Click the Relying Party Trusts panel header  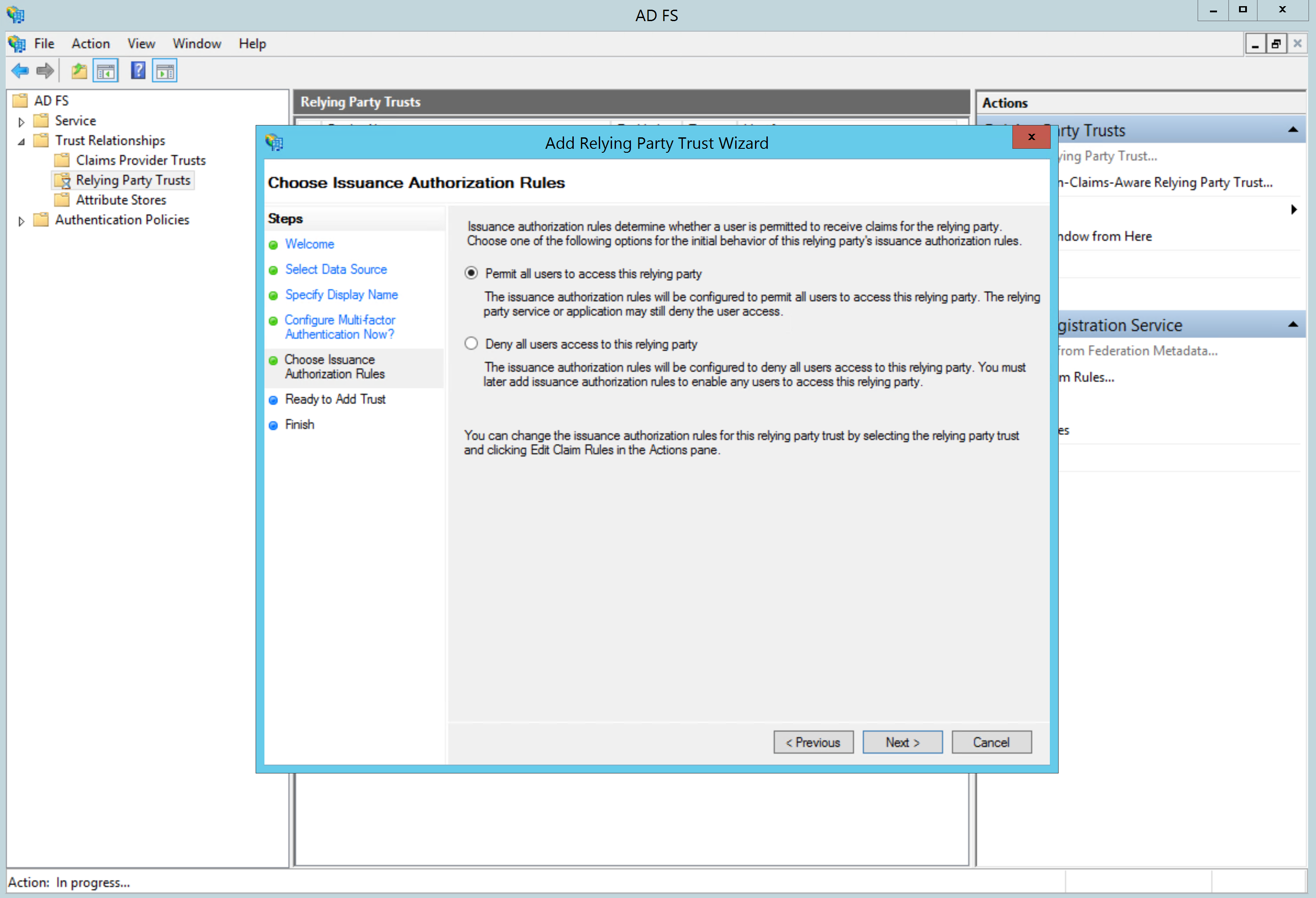click(631, 102)
